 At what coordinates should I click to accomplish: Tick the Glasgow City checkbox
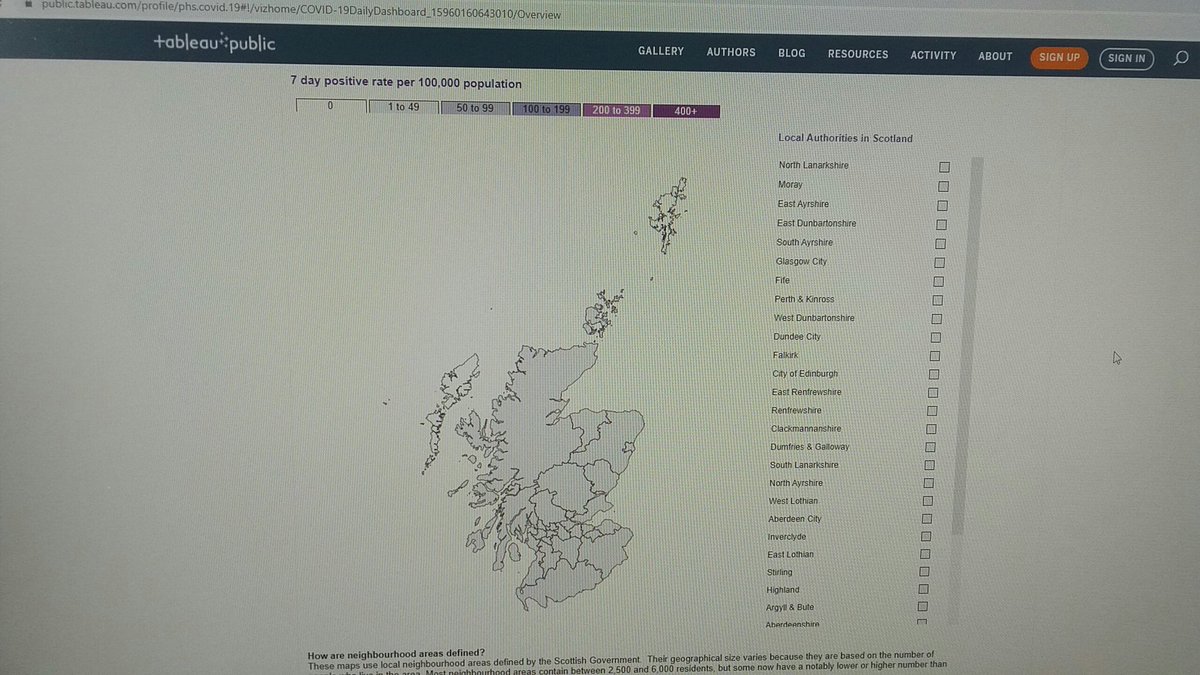coord(939,262)
